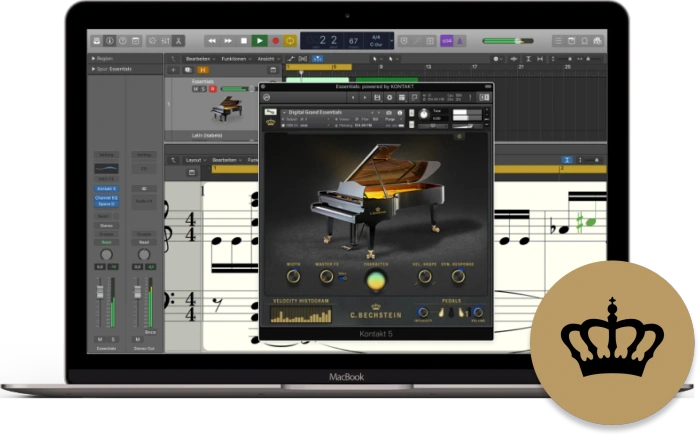Open the Loop Browser button
Image resolution: width=700 pixels, height=436 pixels.
click(584, 41)
